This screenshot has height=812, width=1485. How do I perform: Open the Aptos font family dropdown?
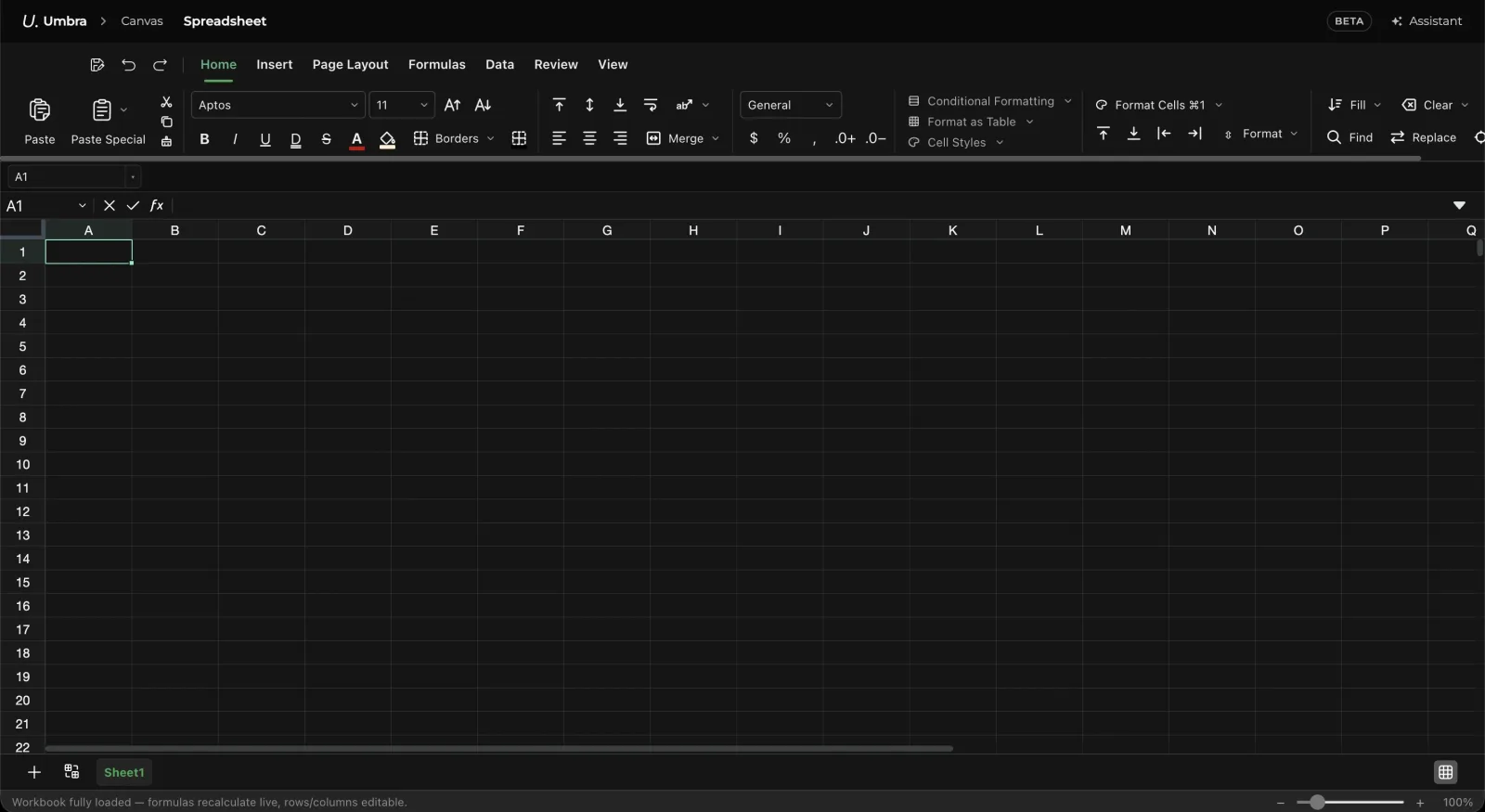pos(278,105)
